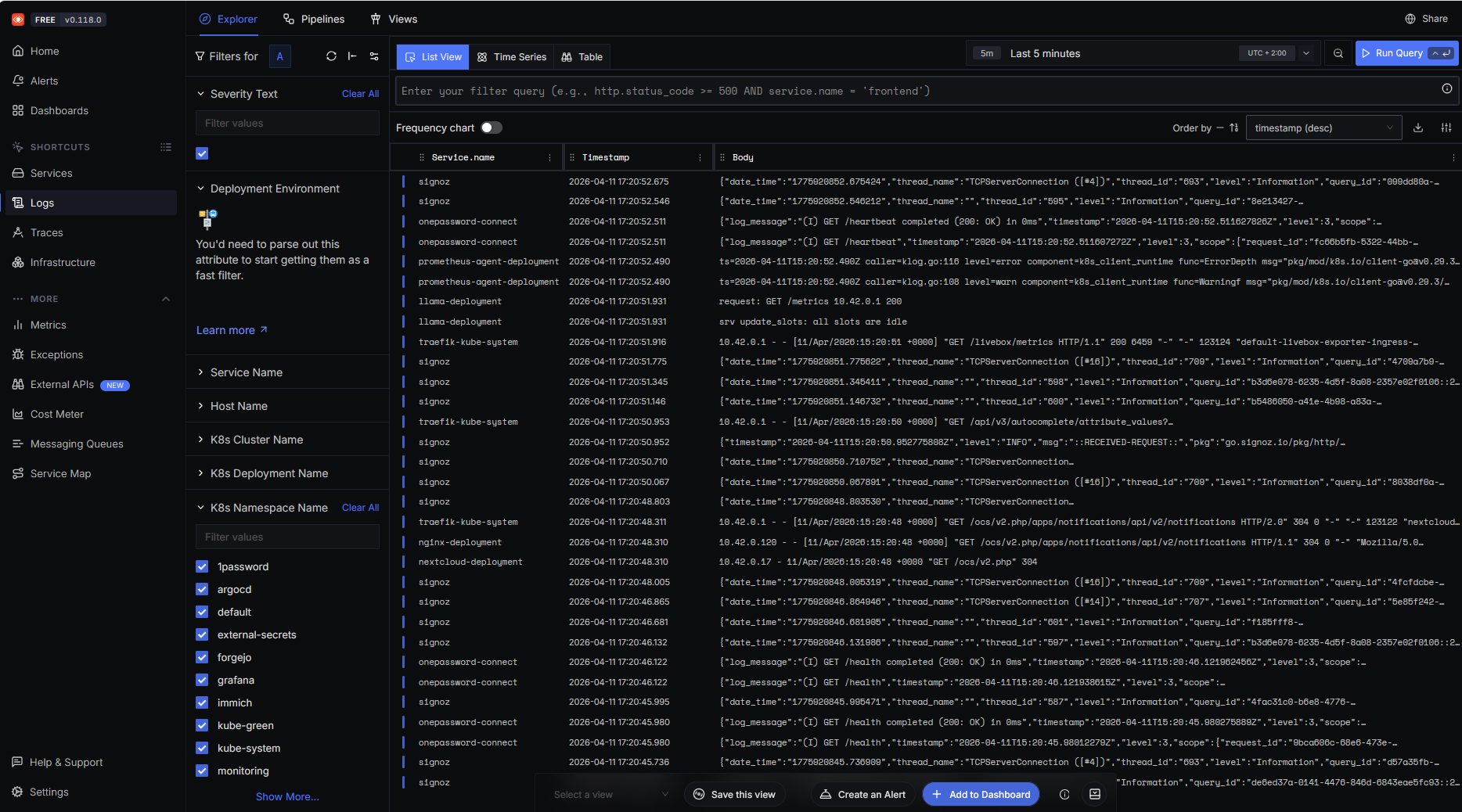Click the filter query input field

coord(916,91)
